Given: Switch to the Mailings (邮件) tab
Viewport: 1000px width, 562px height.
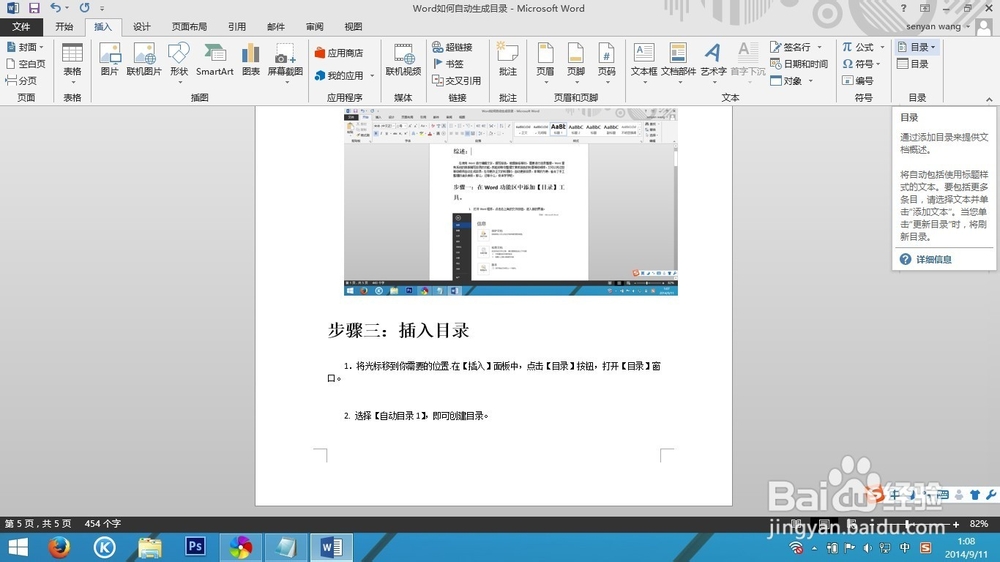Looking at the screenshot, I should click(x=276, y=27).
